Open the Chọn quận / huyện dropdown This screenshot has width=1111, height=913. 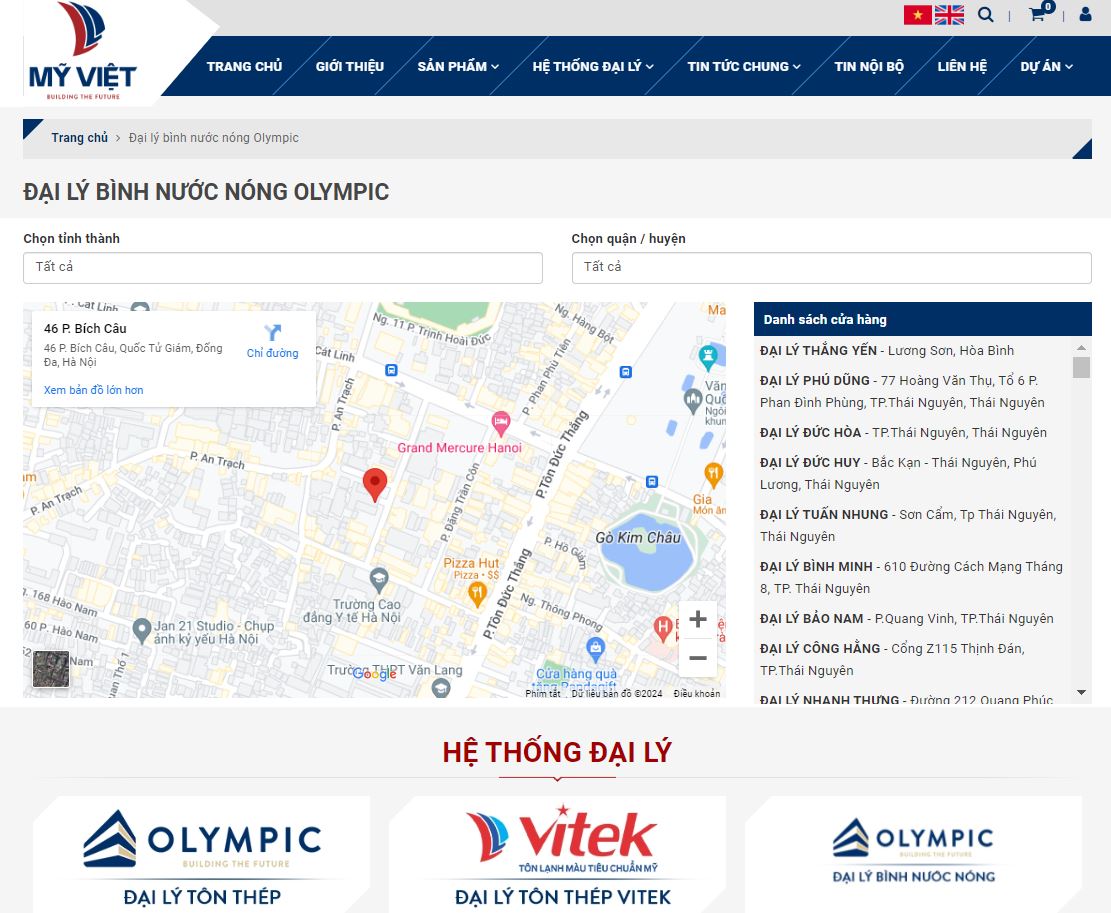tap(832, 268)
